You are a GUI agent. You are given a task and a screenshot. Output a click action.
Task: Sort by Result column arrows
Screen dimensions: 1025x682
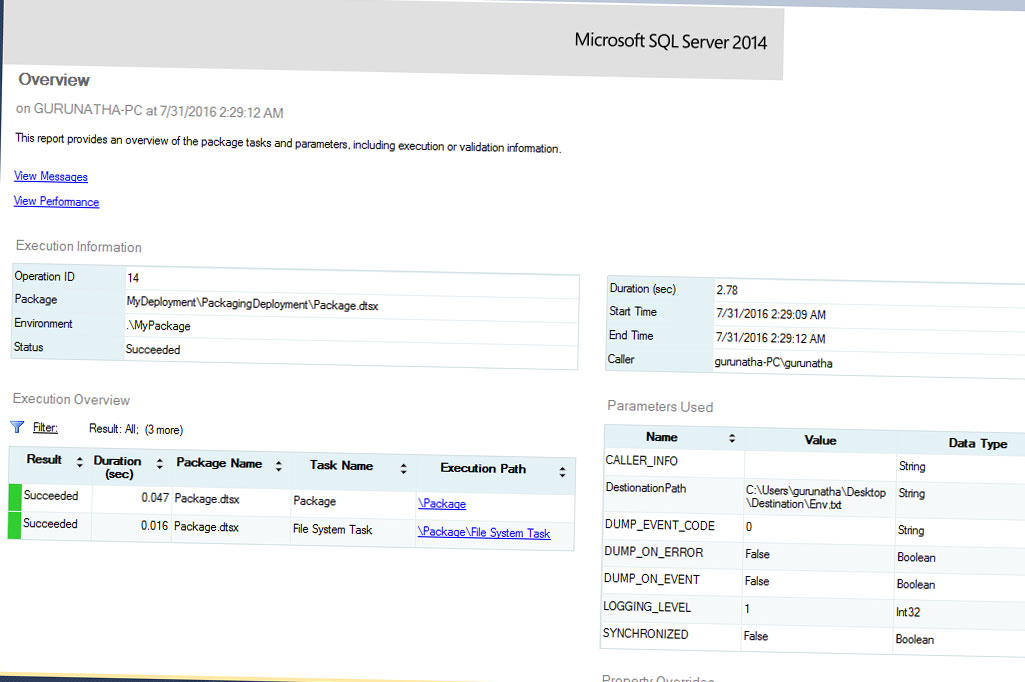pos(80,462)
